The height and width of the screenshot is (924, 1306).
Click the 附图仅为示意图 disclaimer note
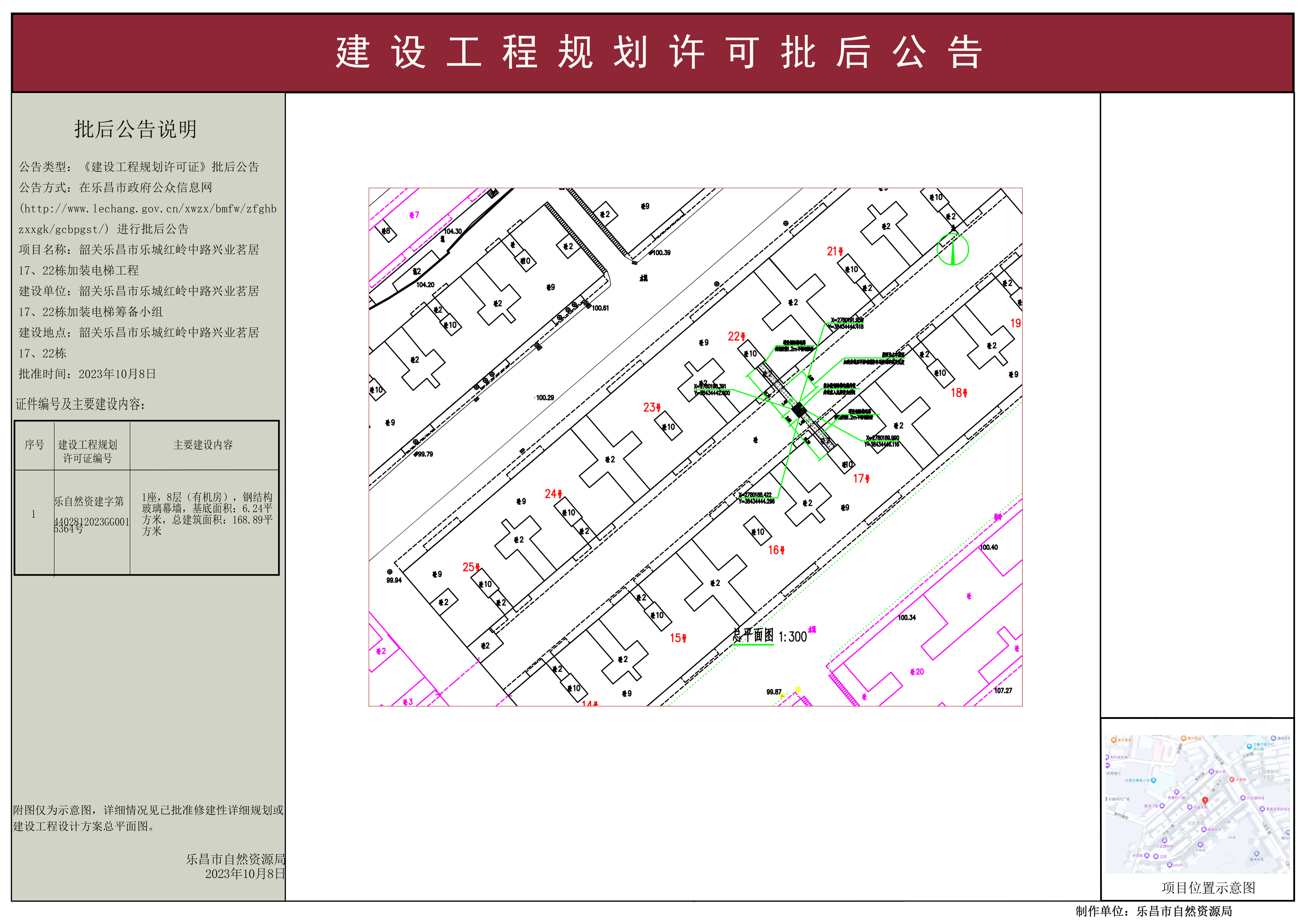(148, 818)
